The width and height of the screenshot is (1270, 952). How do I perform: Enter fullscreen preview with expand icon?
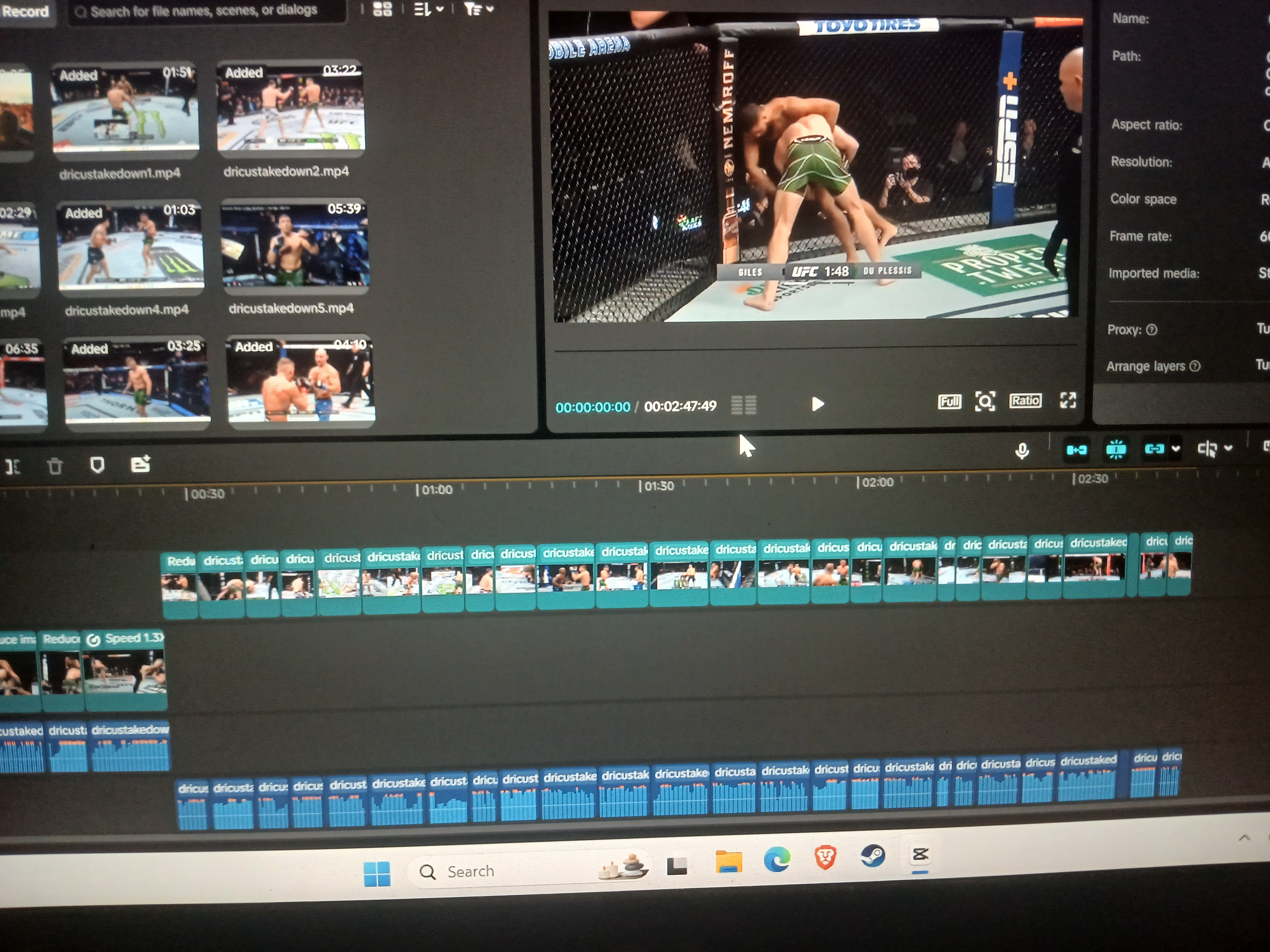[x=1067, y=400]
